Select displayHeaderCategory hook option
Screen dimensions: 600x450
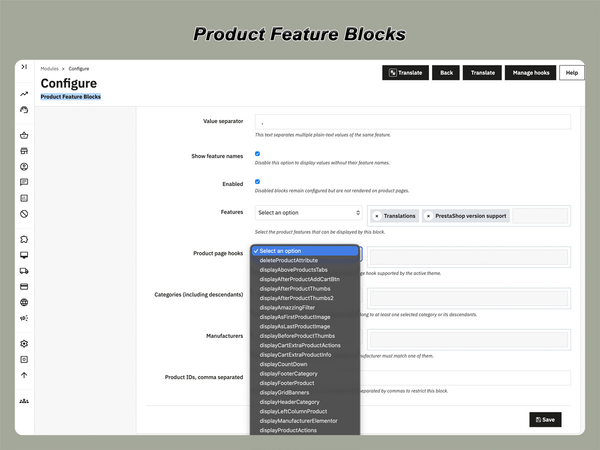(305, 402)
